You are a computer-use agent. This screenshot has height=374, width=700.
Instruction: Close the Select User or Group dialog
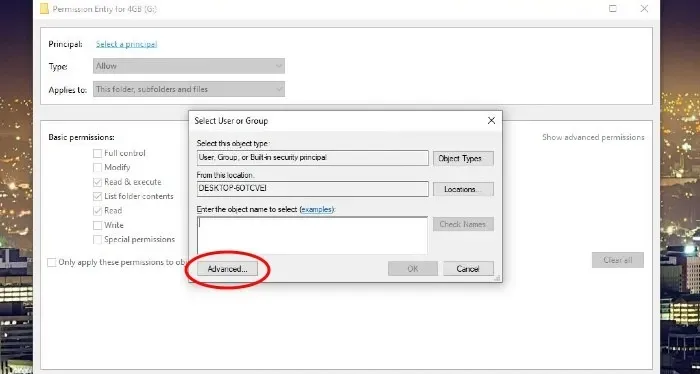coord(491,121)
